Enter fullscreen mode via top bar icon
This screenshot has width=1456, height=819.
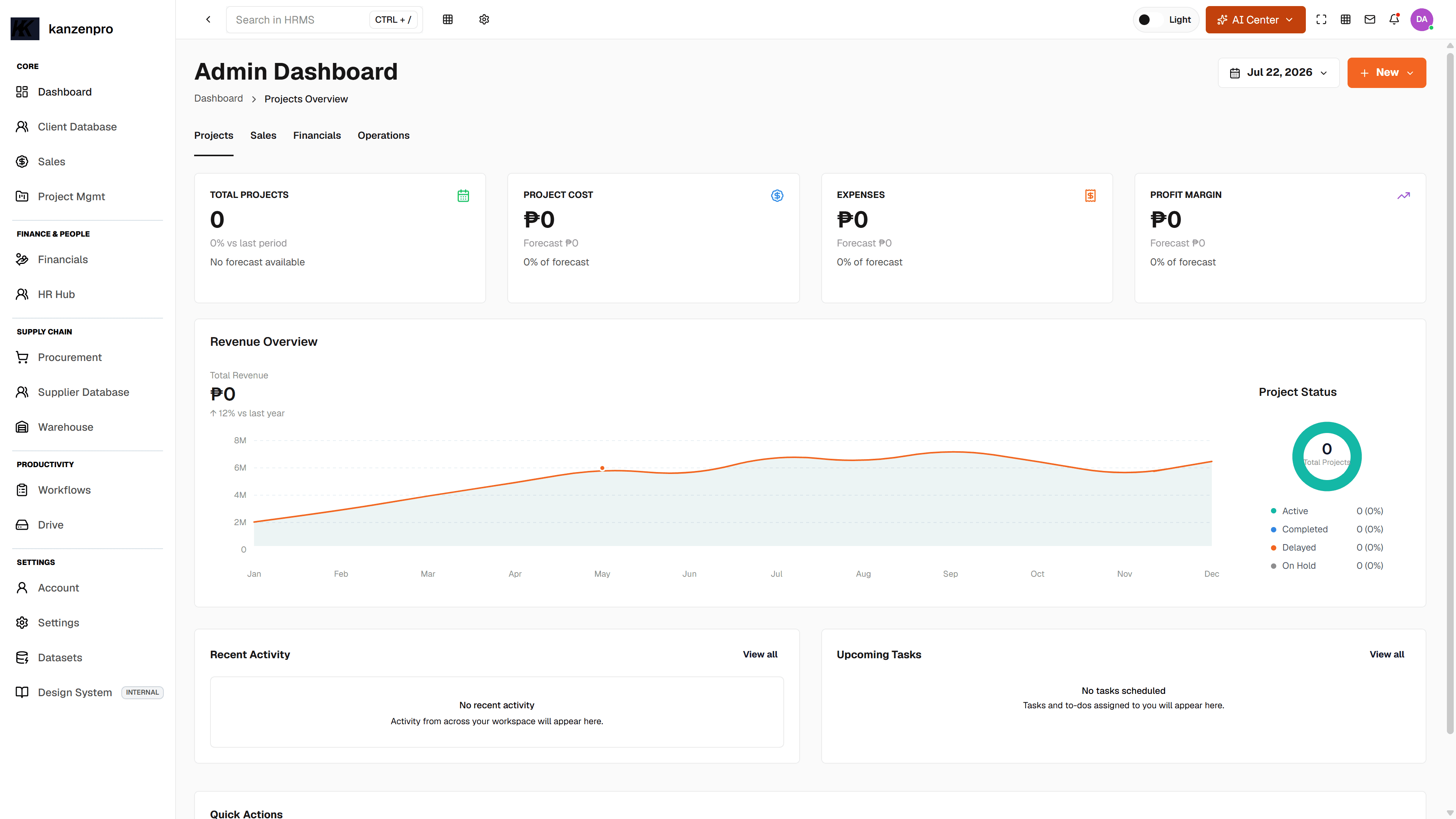1321,19
